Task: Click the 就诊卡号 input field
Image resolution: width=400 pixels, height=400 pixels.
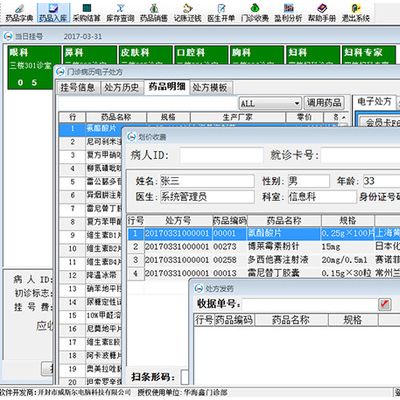Action: pos(360,155)
